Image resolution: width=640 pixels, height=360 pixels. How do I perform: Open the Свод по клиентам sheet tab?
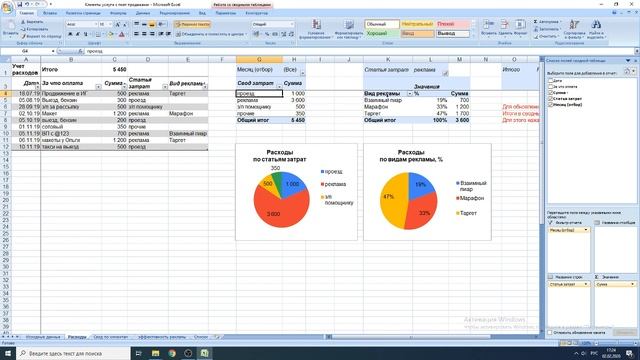point(111,337)
